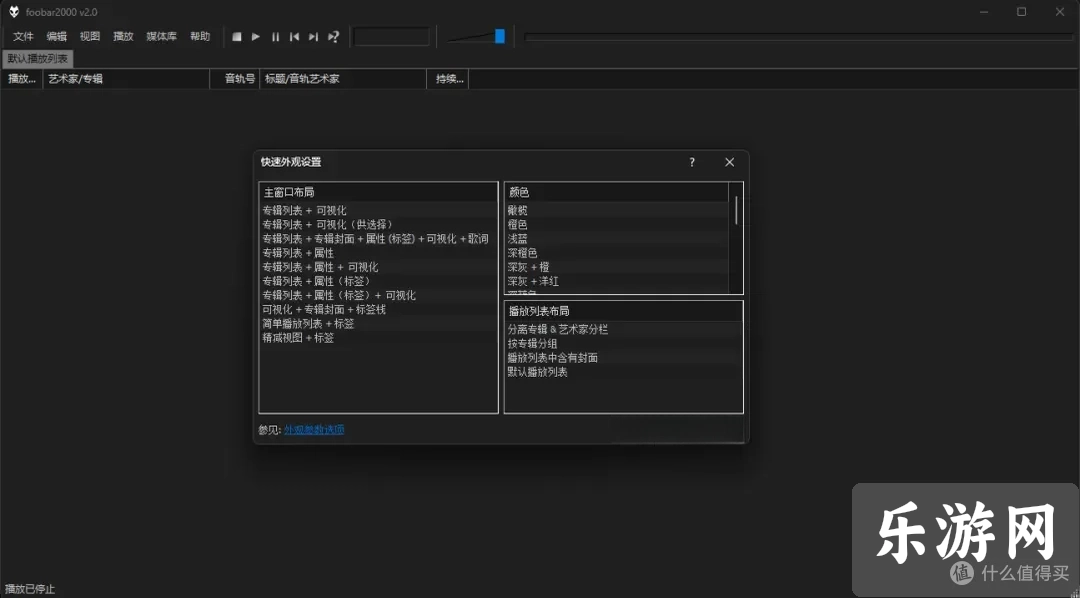Image resolution: width=1080 pixels, height=598 pixels.
Task: Click the Stop playback icon
Action: (236, 37)
